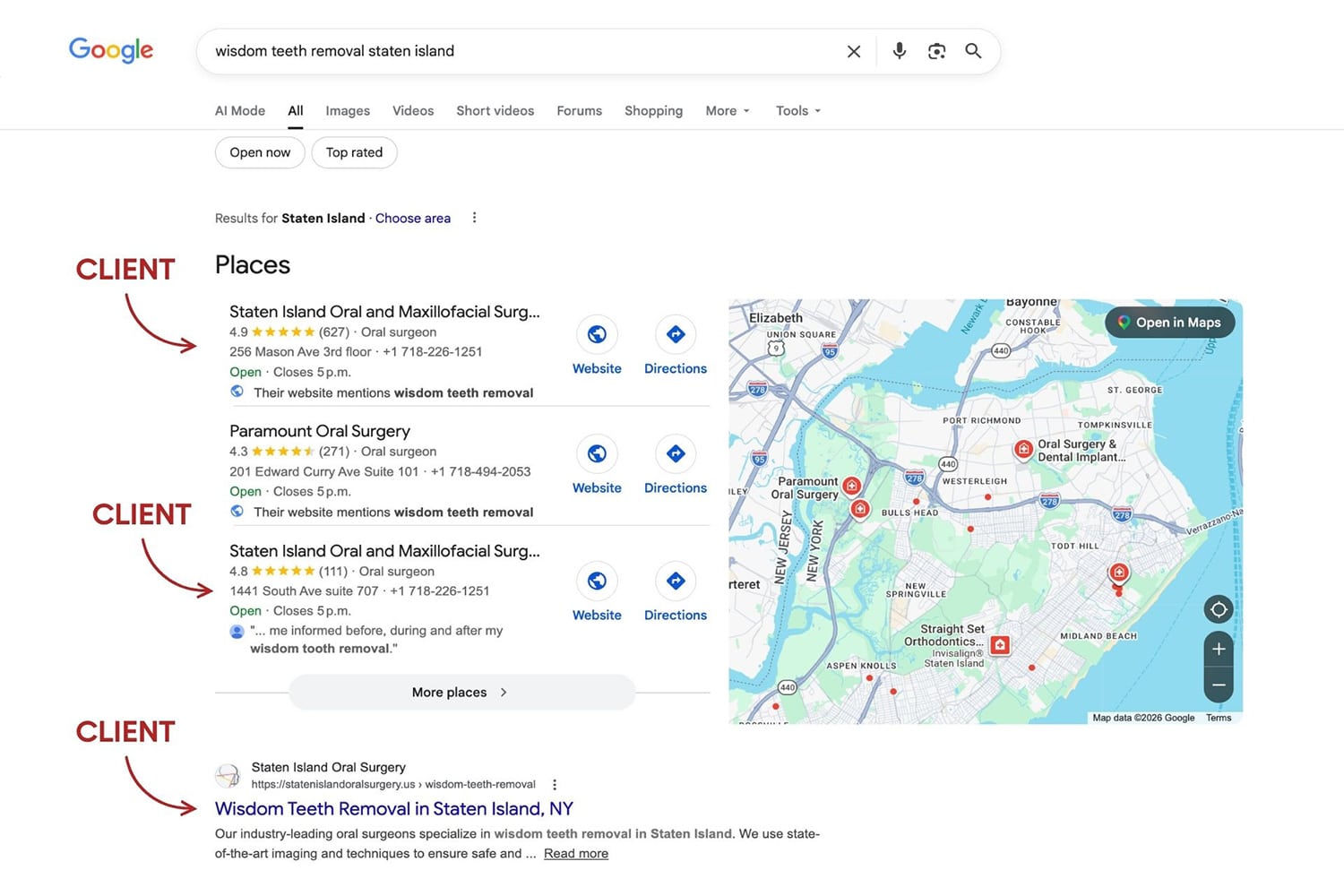This screenshot has height=896, width=1344.
Task: Click the Staten Island Oral Surgery favicon
Action: pyautogui.click(x=228, y=775)
